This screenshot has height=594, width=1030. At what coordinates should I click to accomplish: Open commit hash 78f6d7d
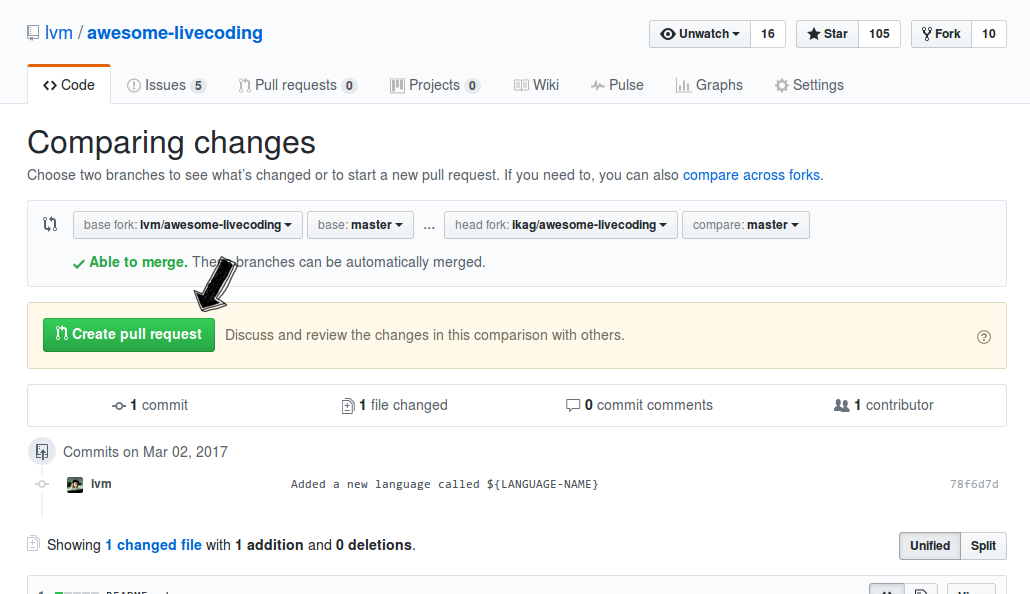coord(974,484)
